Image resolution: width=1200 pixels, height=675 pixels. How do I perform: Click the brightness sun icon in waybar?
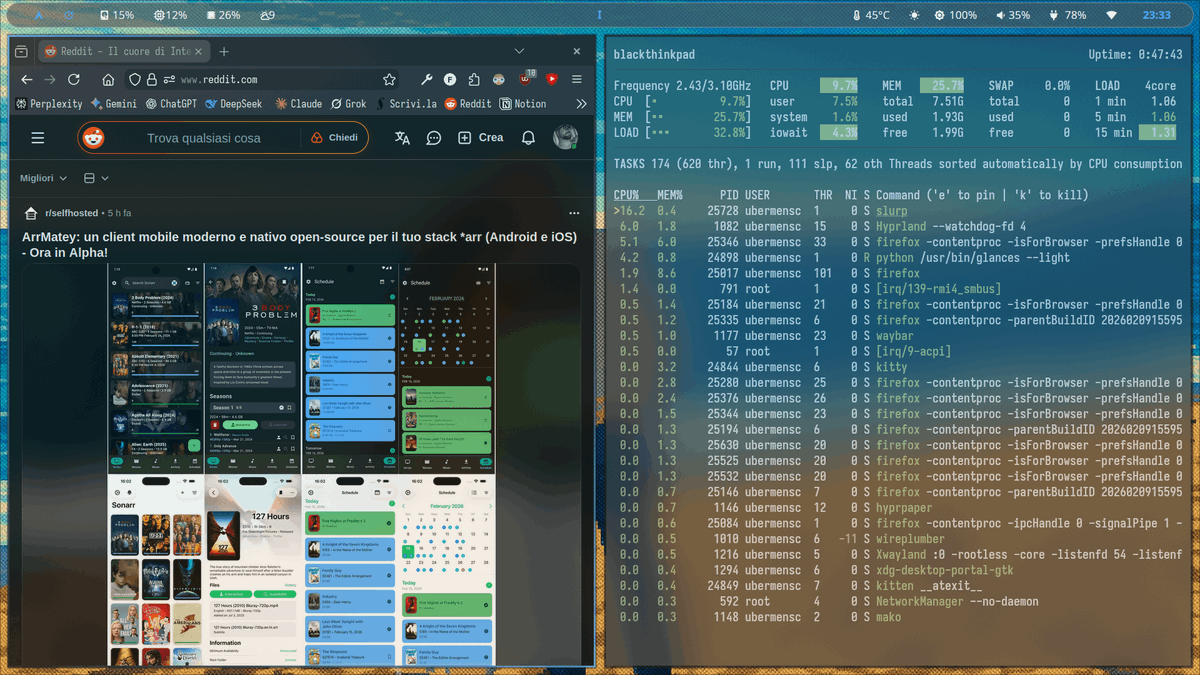[914, 15]
